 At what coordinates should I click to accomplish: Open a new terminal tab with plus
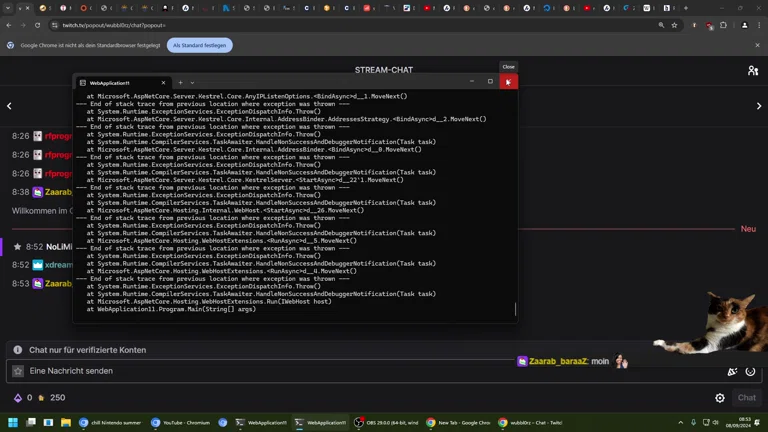click(x=180, y=82)
